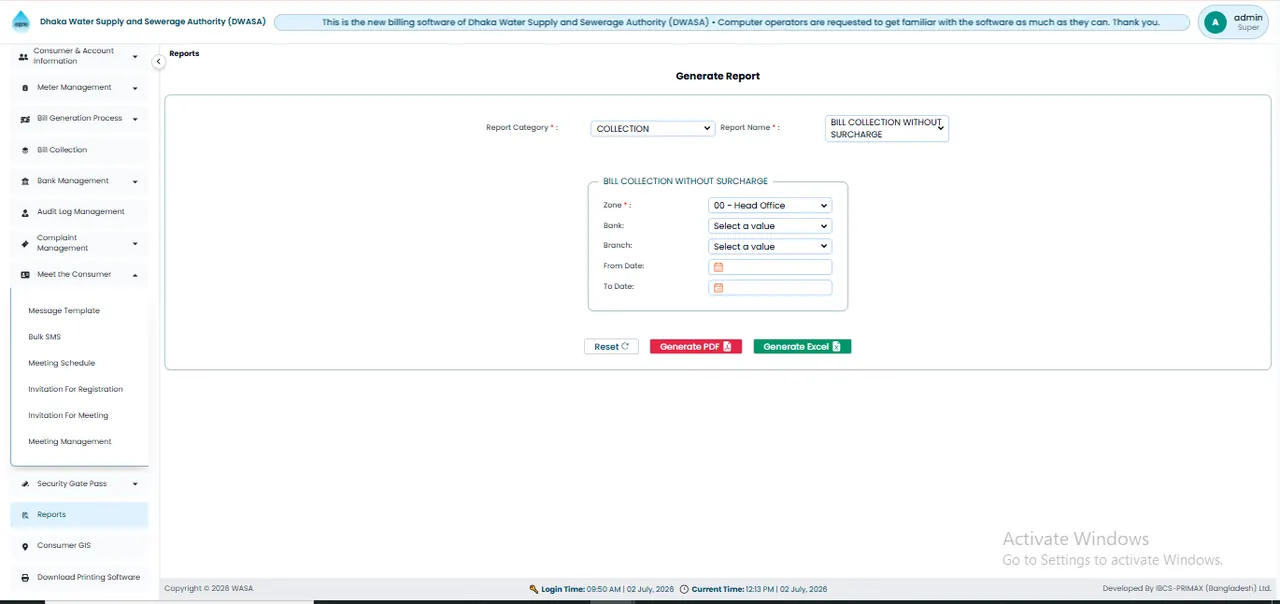
Task: Open Download Printing Software page
Action: tap(80, 578)
